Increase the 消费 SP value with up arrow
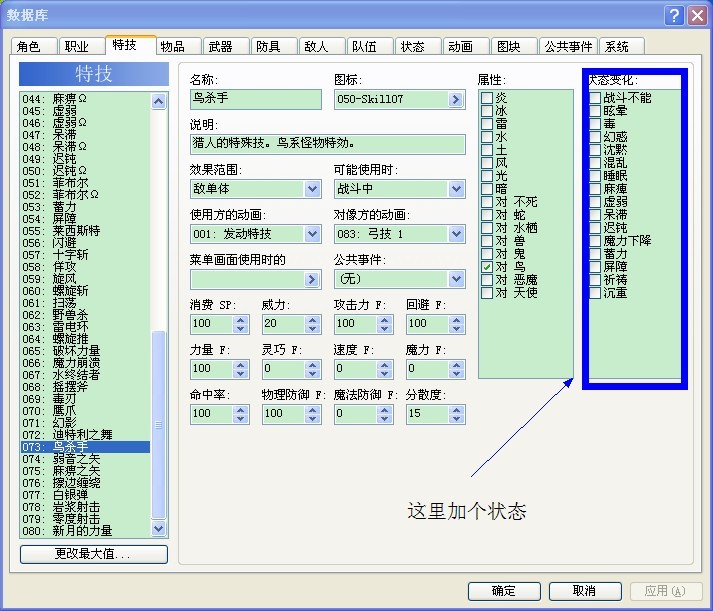The height and width of the screenshot is (611, 713). (x=241, y=320)
